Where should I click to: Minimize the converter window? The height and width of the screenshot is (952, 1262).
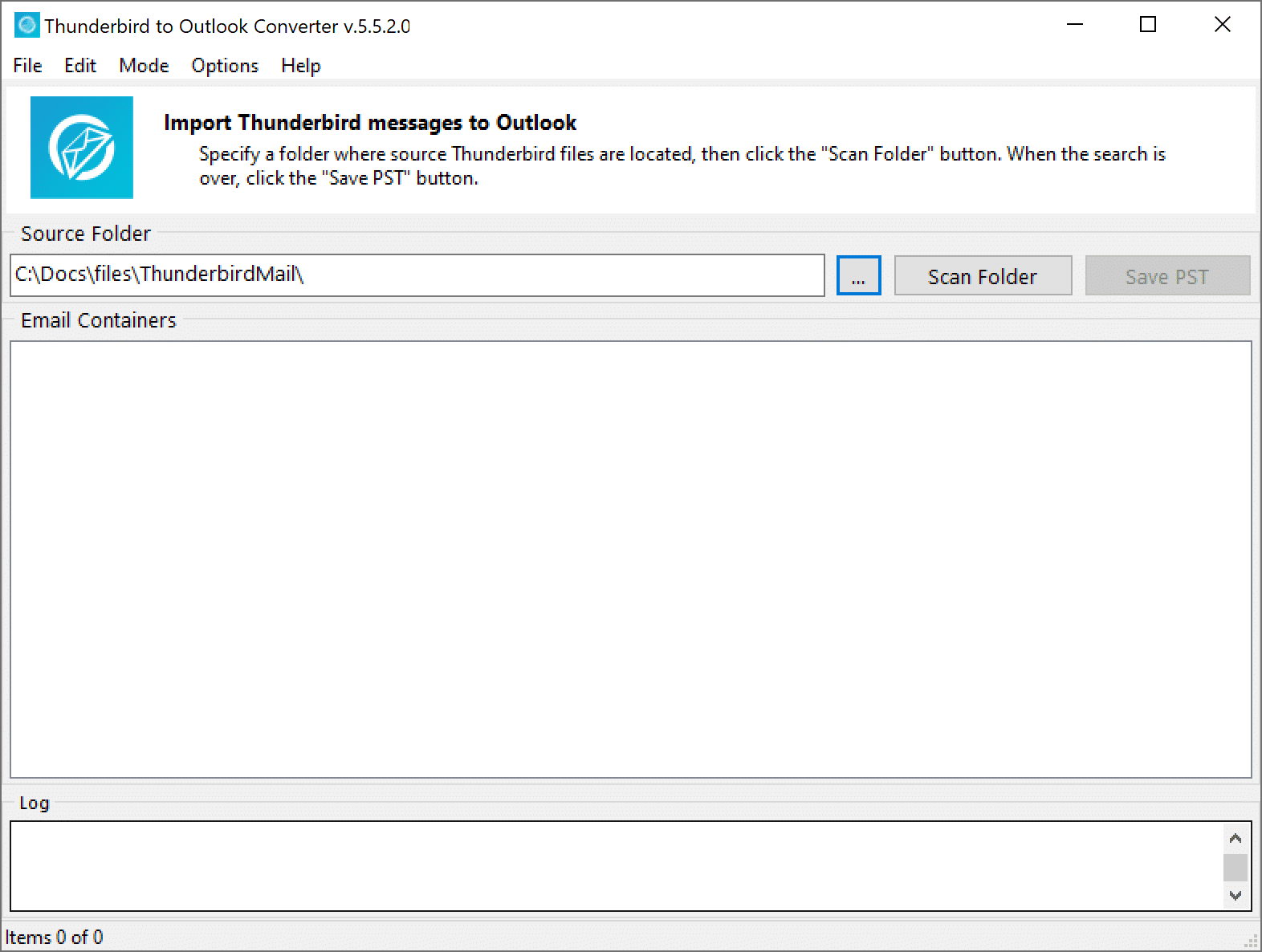click(1074, 25)
